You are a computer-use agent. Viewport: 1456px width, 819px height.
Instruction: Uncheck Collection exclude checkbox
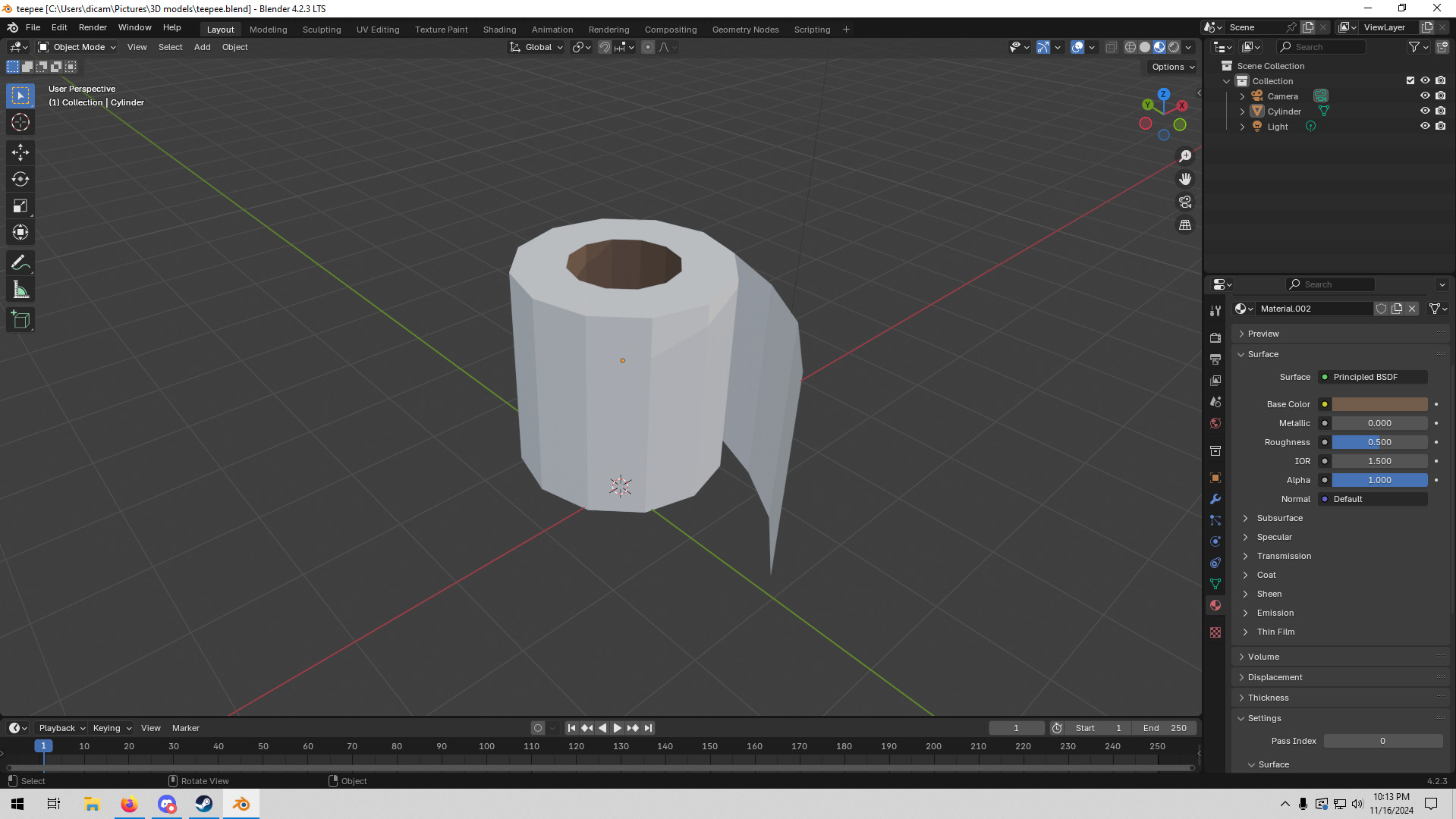click(x=1410, y=80)
